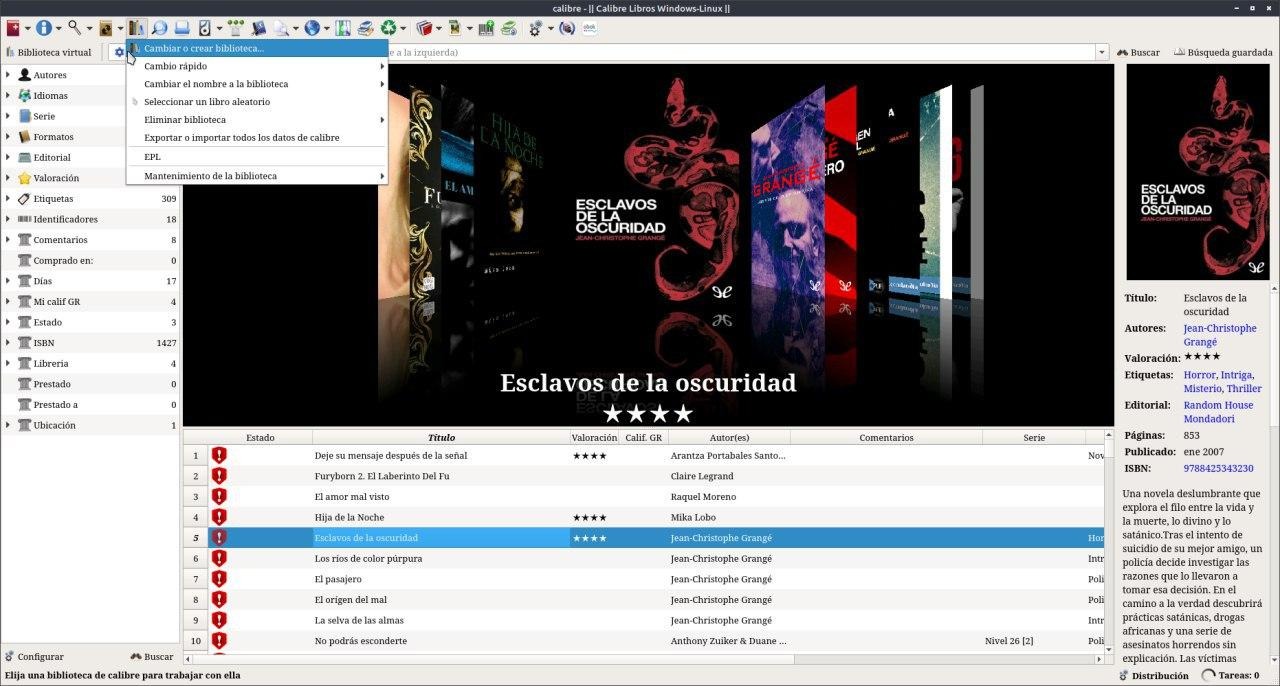Open the search box history dropdown arrow
The width and height of the screenshot is (1280, 686).
pos(1102,52)
